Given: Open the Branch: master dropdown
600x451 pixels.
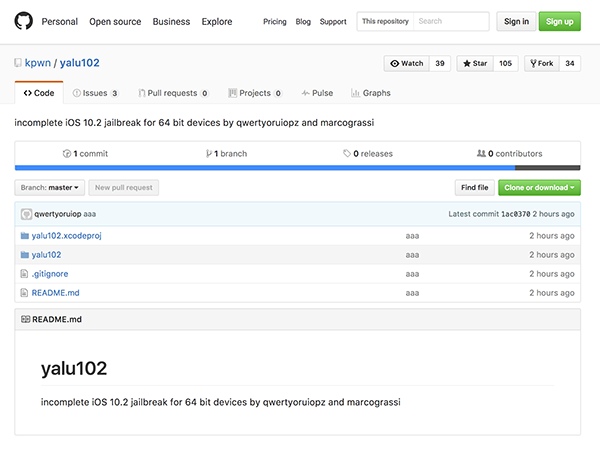Looking at the screenshot, I should (50, 187).
